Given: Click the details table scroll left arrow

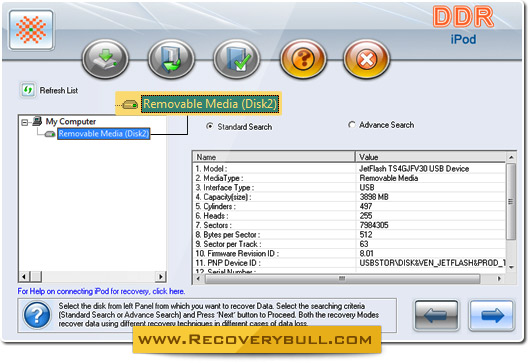Looking at the screenshot, I should point(198,278).
